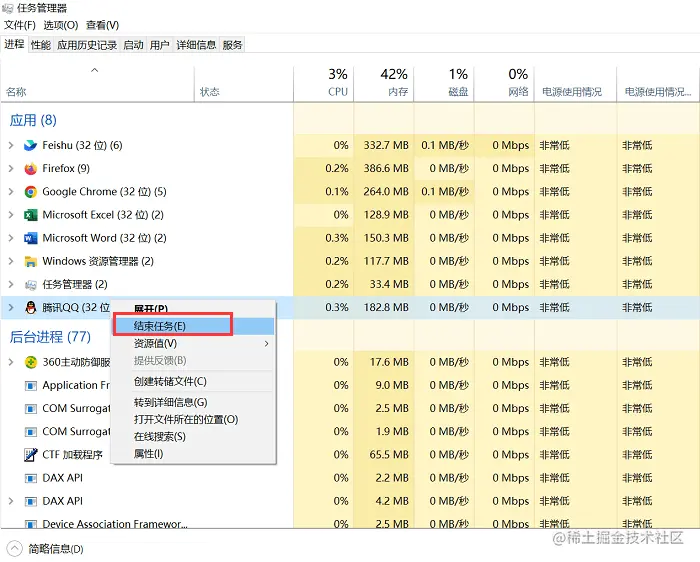Click the Firefox icon in process list
This screenshot has width=700, height=562.
point(30,169)
